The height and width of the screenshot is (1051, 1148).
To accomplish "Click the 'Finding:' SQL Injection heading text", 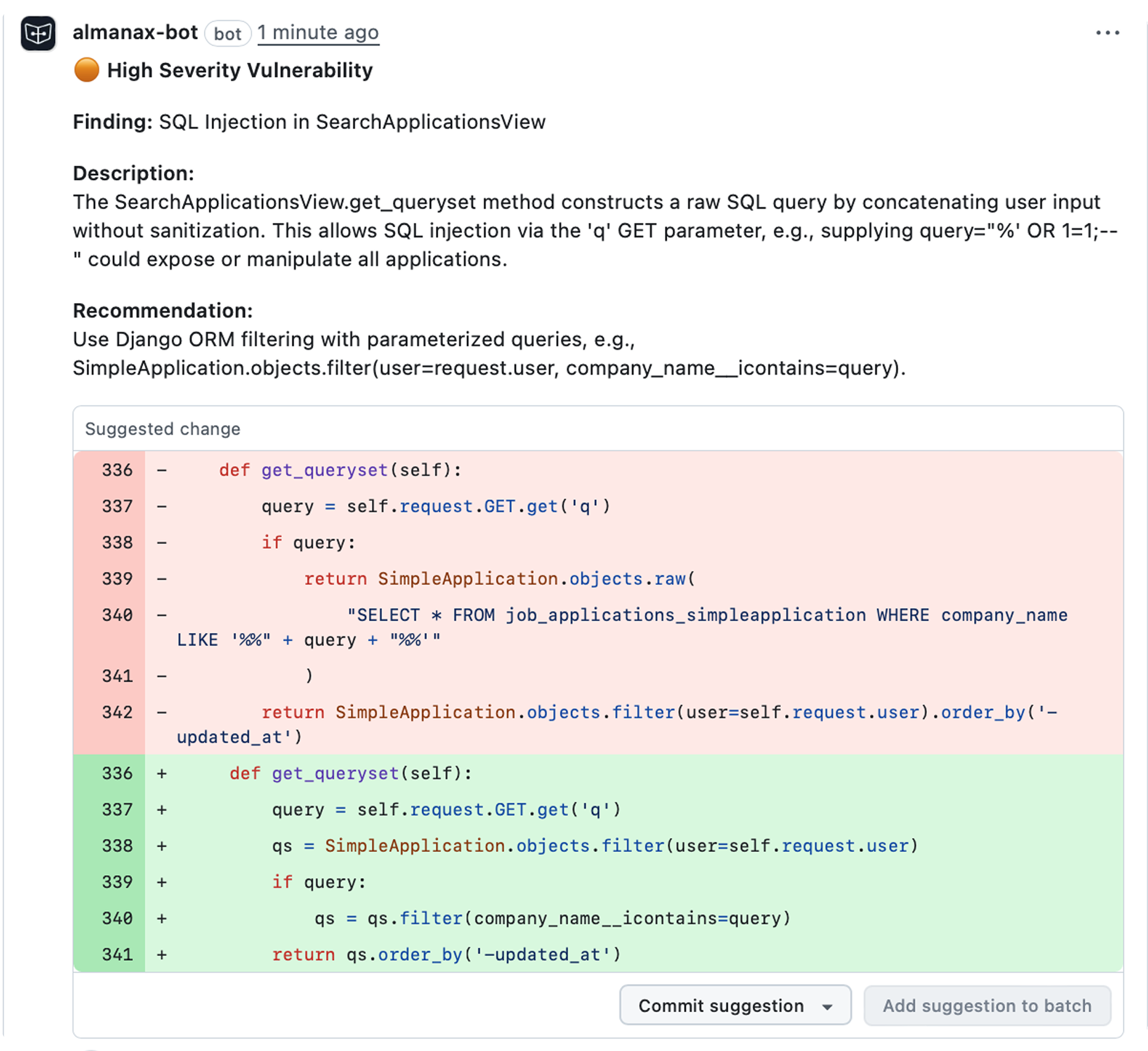I will tap(309, 122).
